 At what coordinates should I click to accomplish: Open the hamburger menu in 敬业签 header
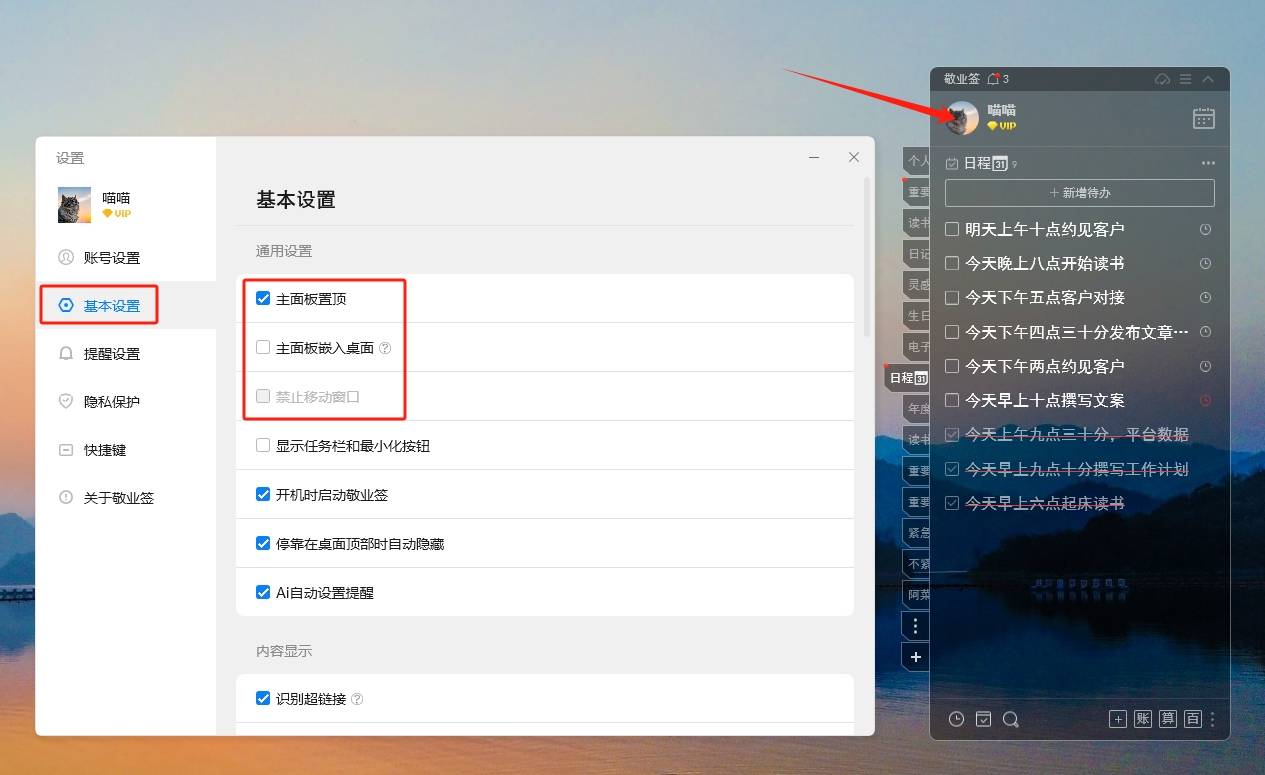coord(1185,79)
